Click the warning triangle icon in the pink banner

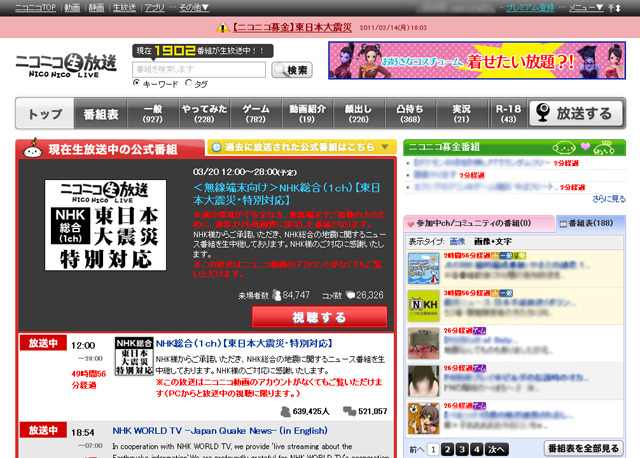tap(222, 28)
